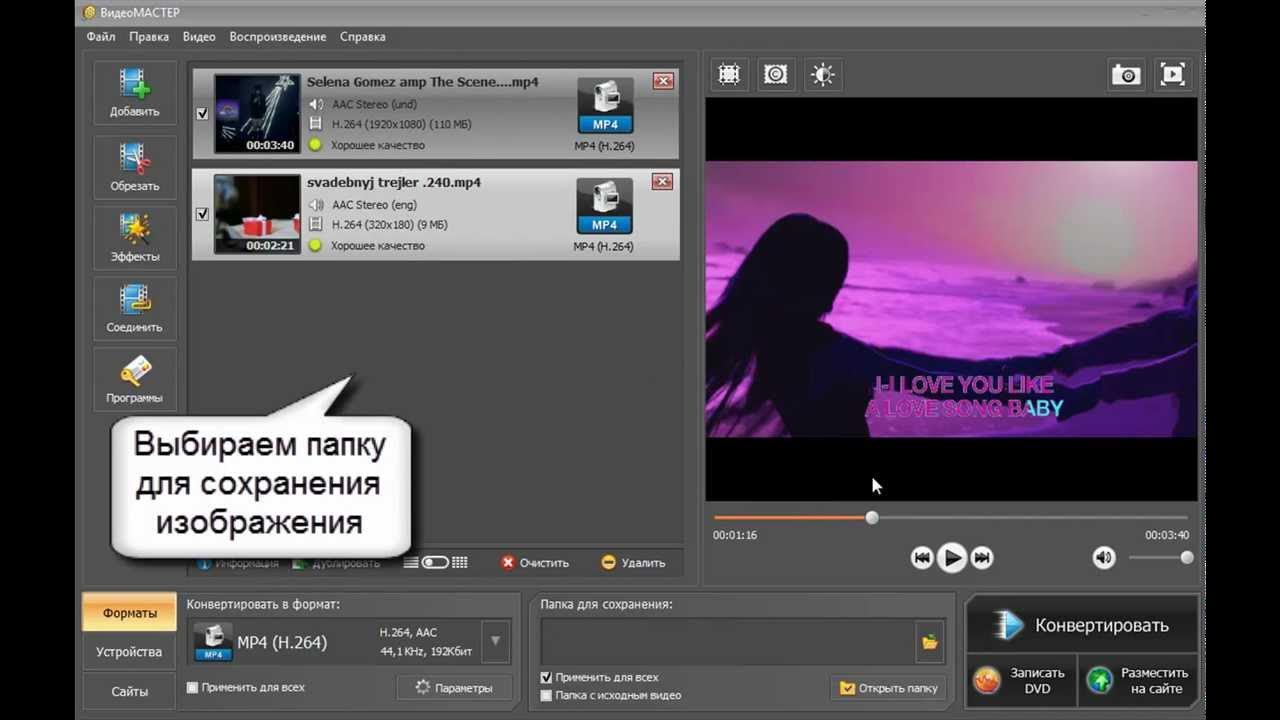Click the save folder path field

(x=729, y=642)
